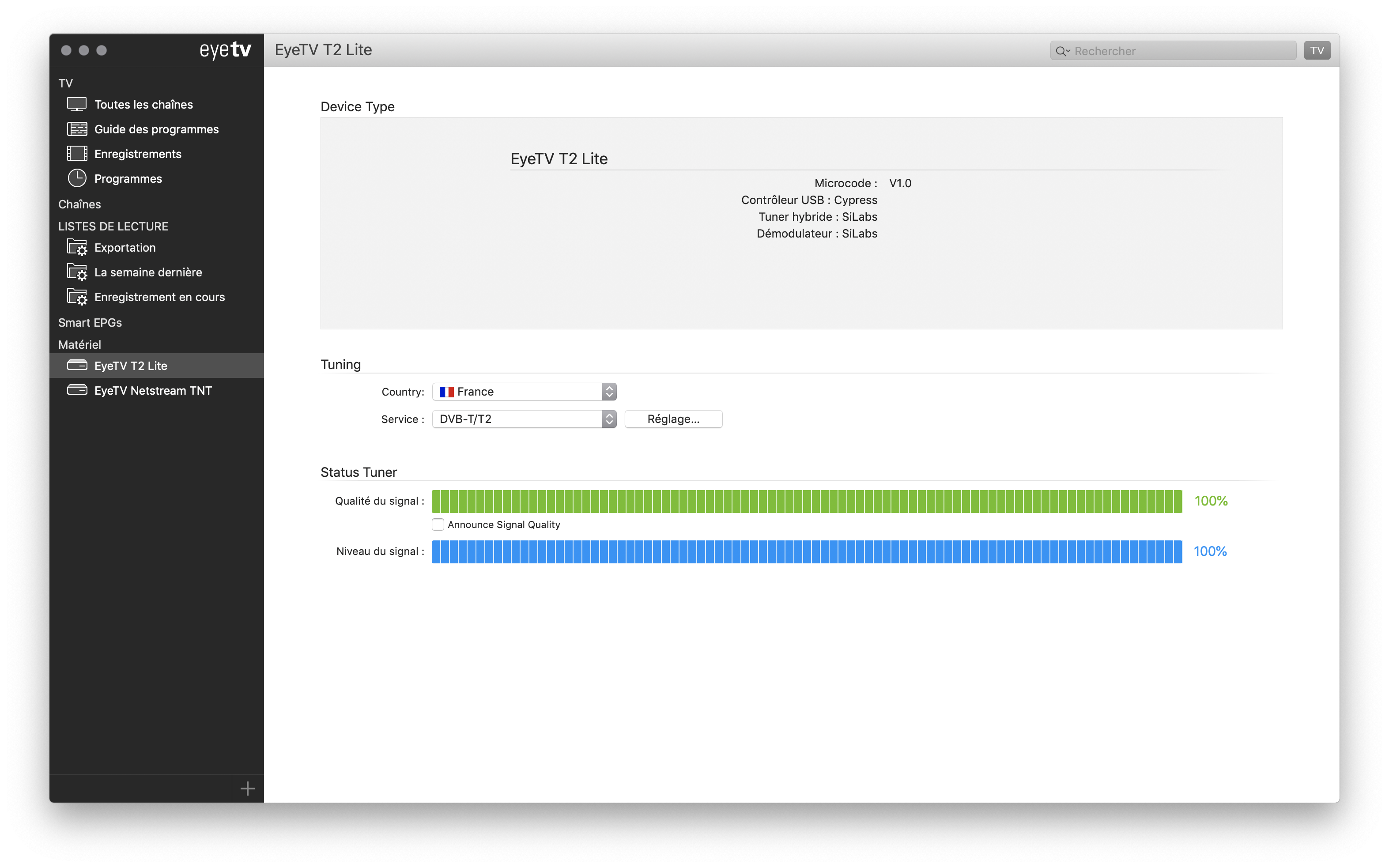Click the EyeTV T2 Lite heading in Device Type panel
This screenshot has width=1389, height=868.
click(559, 159)
